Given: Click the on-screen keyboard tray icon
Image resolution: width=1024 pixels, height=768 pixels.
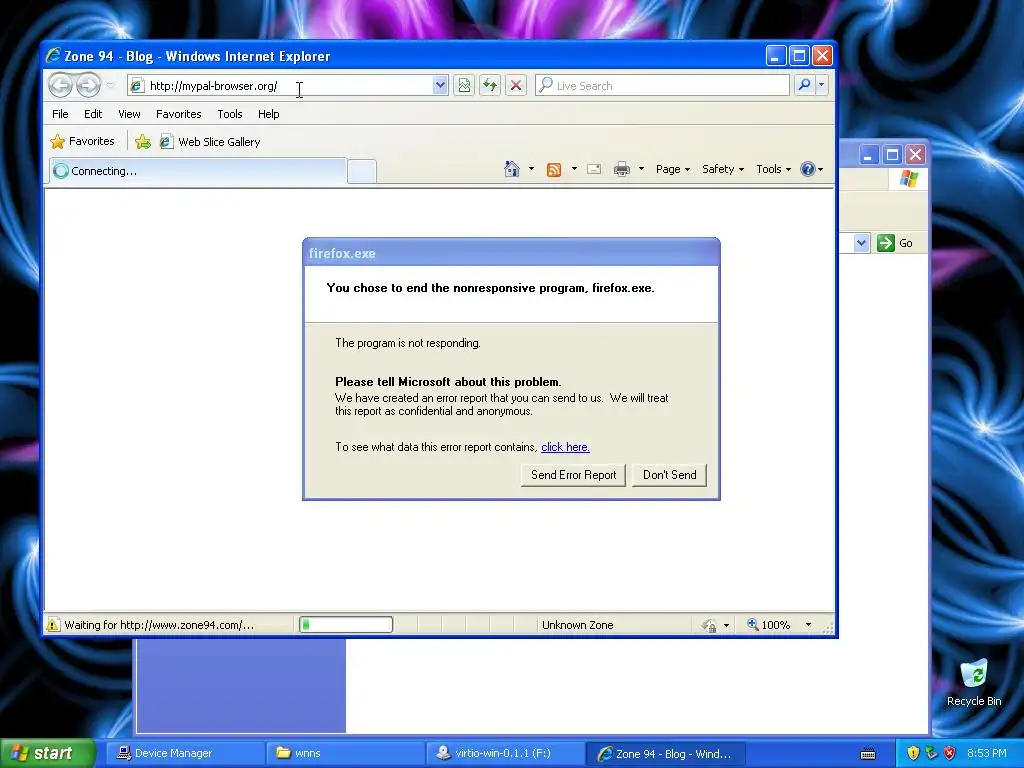Looking at the screenshot, I should (x=868, y=754).
